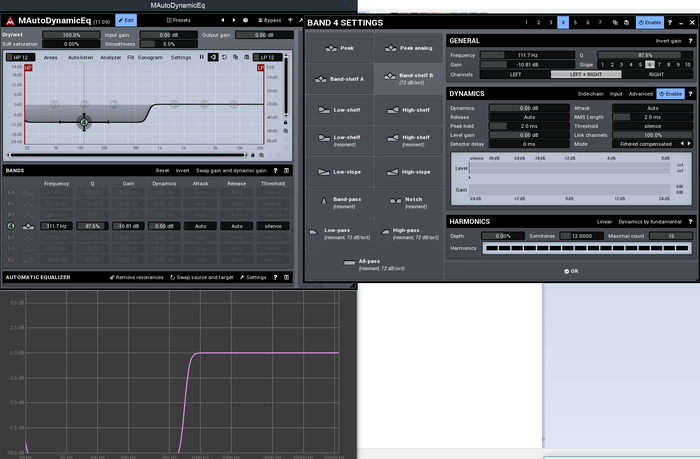700x459 pixels.
Task: Open help for the General section
Action: point(690,41)
